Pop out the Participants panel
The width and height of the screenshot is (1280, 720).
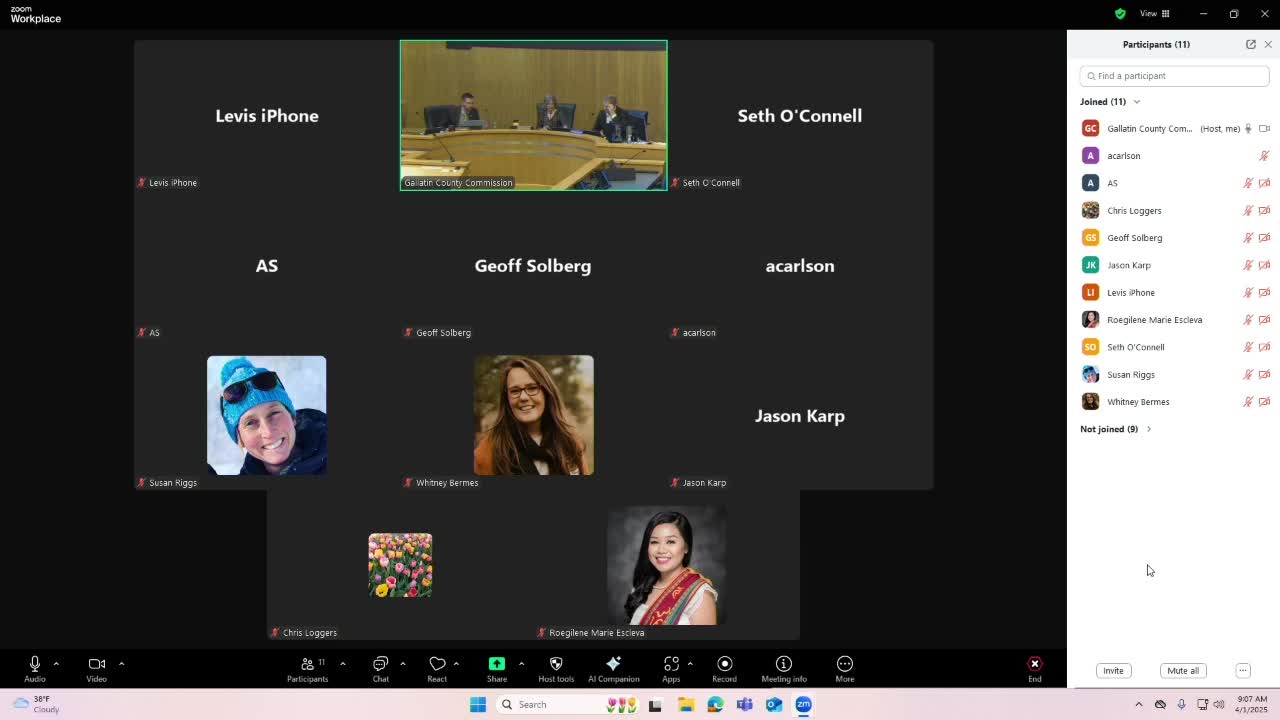[x=1250, y=44]
